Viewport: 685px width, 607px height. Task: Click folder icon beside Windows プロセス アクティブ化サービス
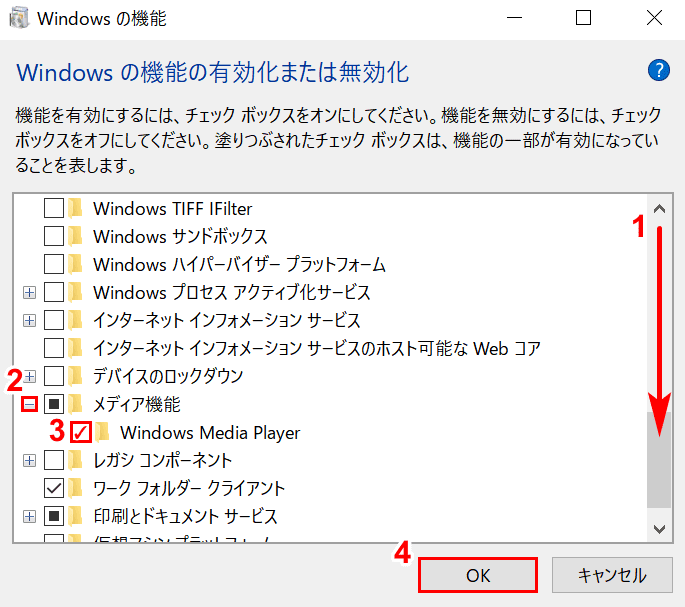pyautogui.click(x=76, y=292)
